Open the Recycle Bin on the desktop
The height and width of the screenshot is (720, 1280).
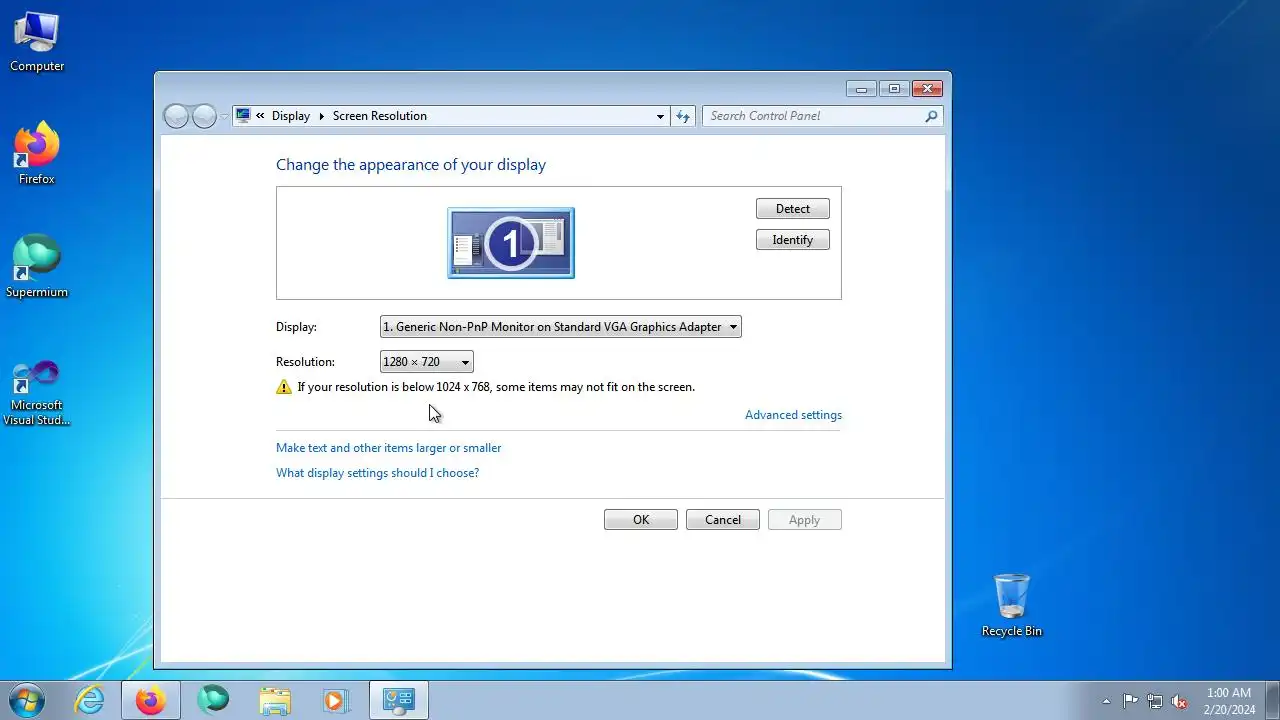pyautogui.click(x=1011, y=605)
